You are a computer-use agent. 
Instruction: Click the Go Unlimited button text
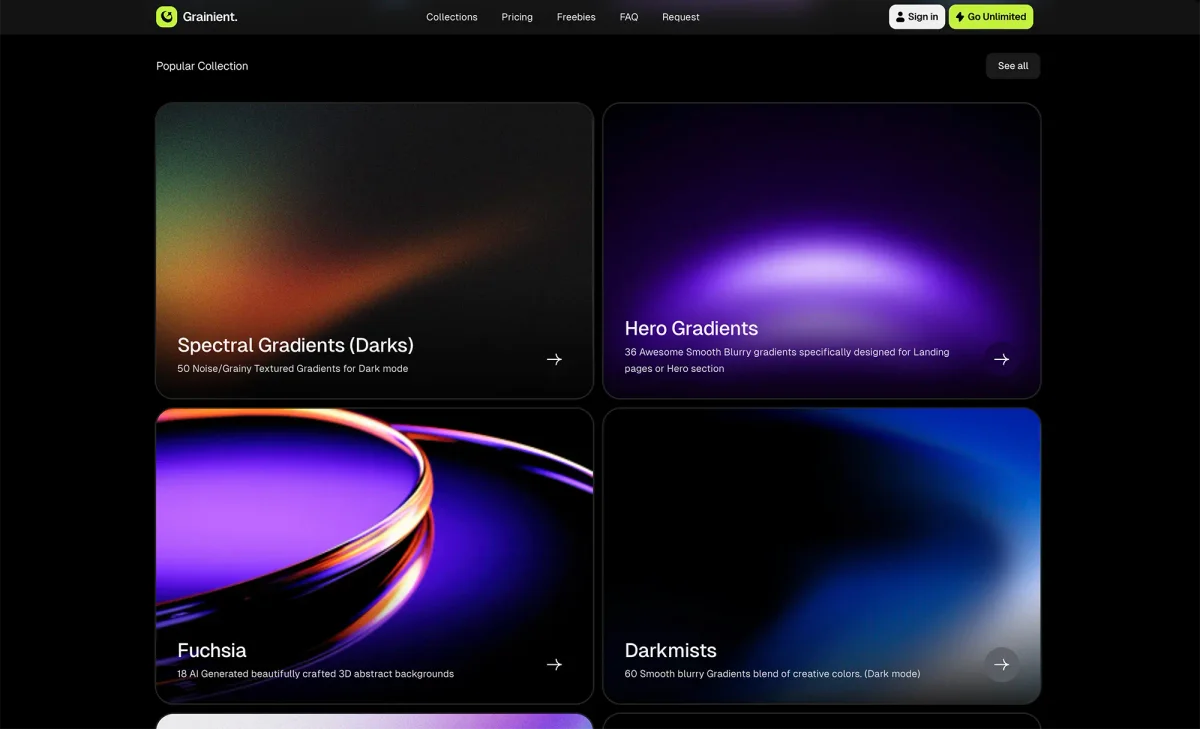(996, 17)
